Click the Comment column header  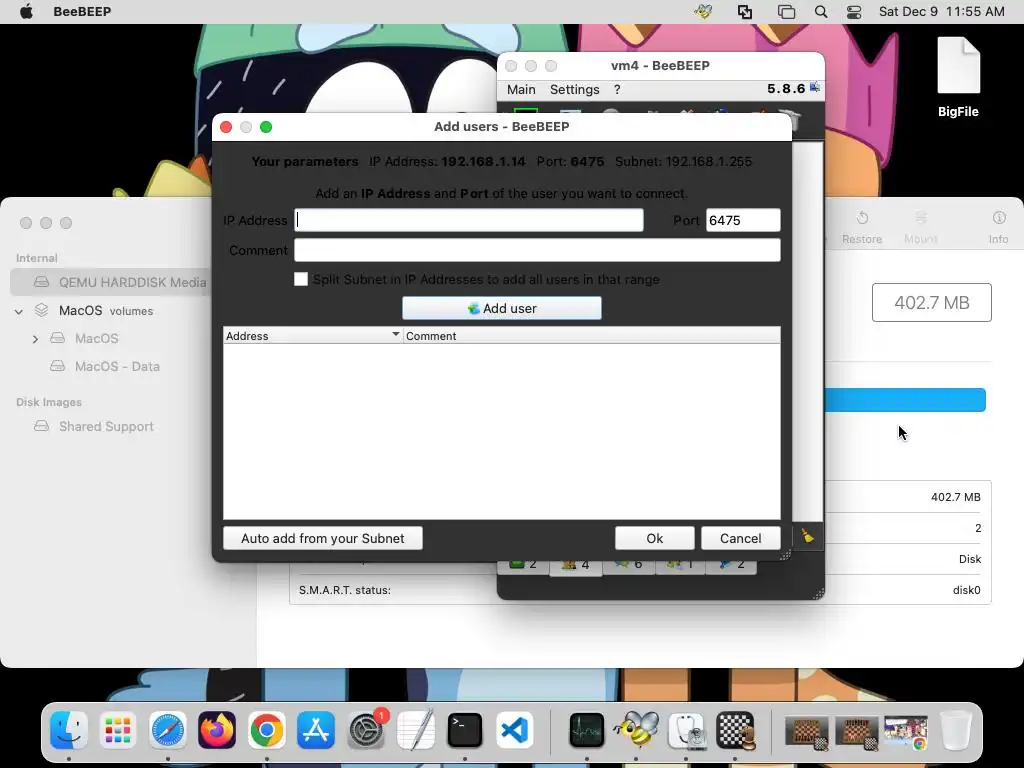pyautogui.click(x=592, y=336)
